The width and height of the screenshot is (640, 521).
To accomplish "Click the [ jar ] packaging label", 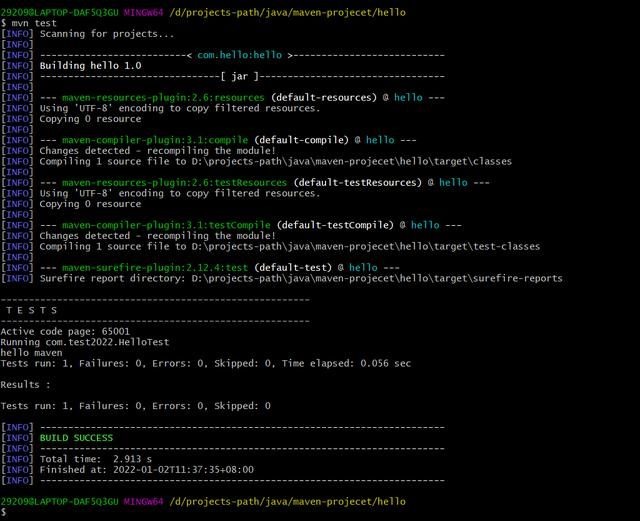I will pyautogui.click(x=238, y=77).
